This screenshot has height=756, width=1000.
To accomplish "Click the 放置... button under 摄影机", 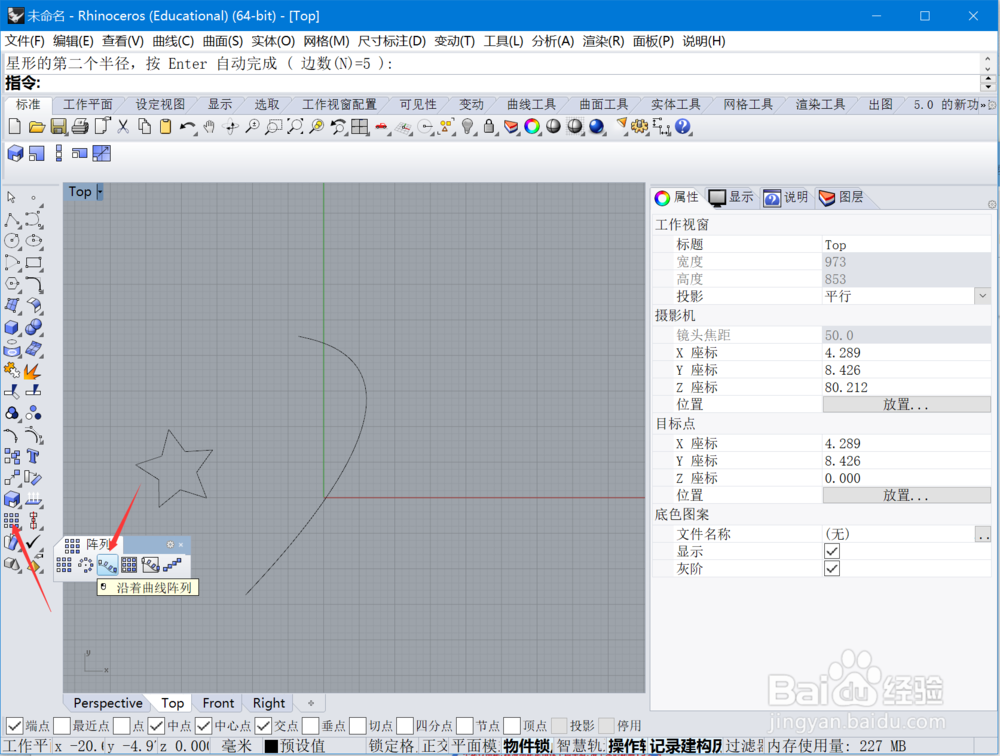I will tap(906, 404).
